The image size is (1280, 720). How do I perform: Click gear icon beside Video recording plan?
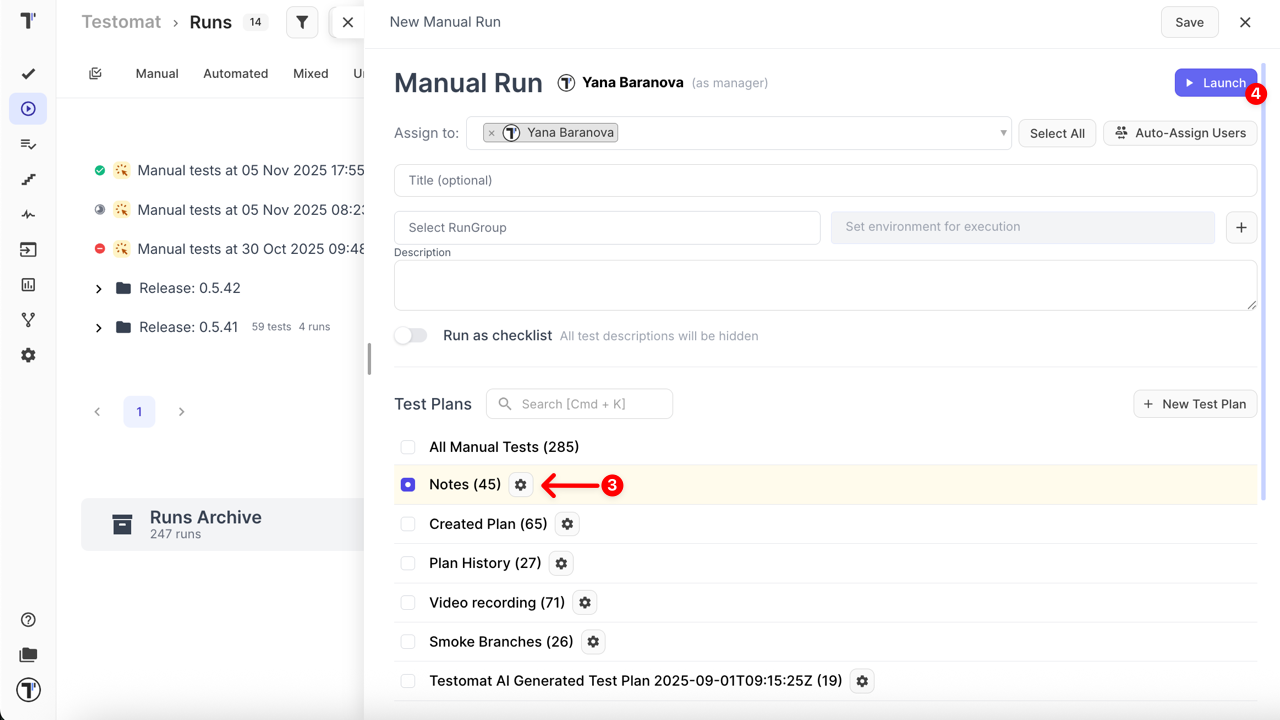[585, 603]
